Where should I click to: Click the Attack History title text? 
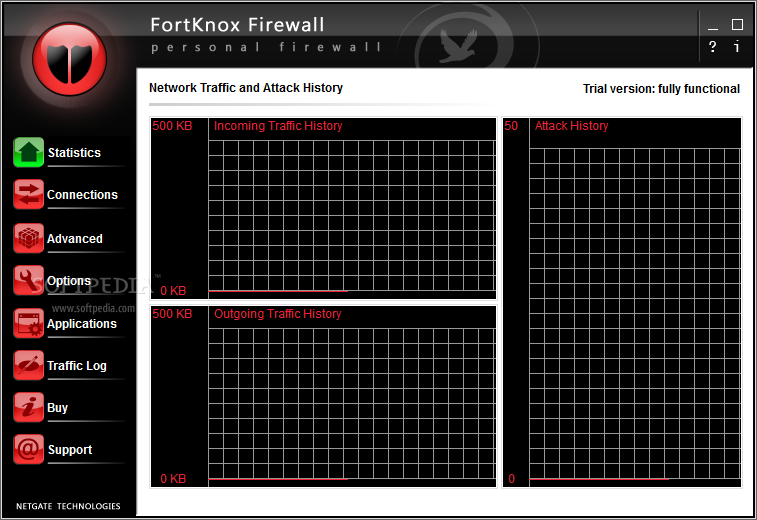pos(571,126)
